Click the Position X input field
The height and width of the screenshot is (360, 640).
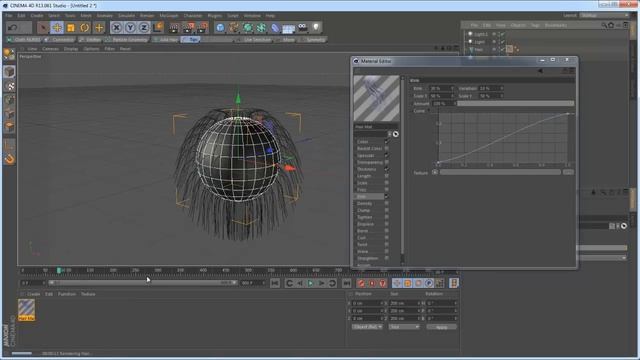pos(367,303)
